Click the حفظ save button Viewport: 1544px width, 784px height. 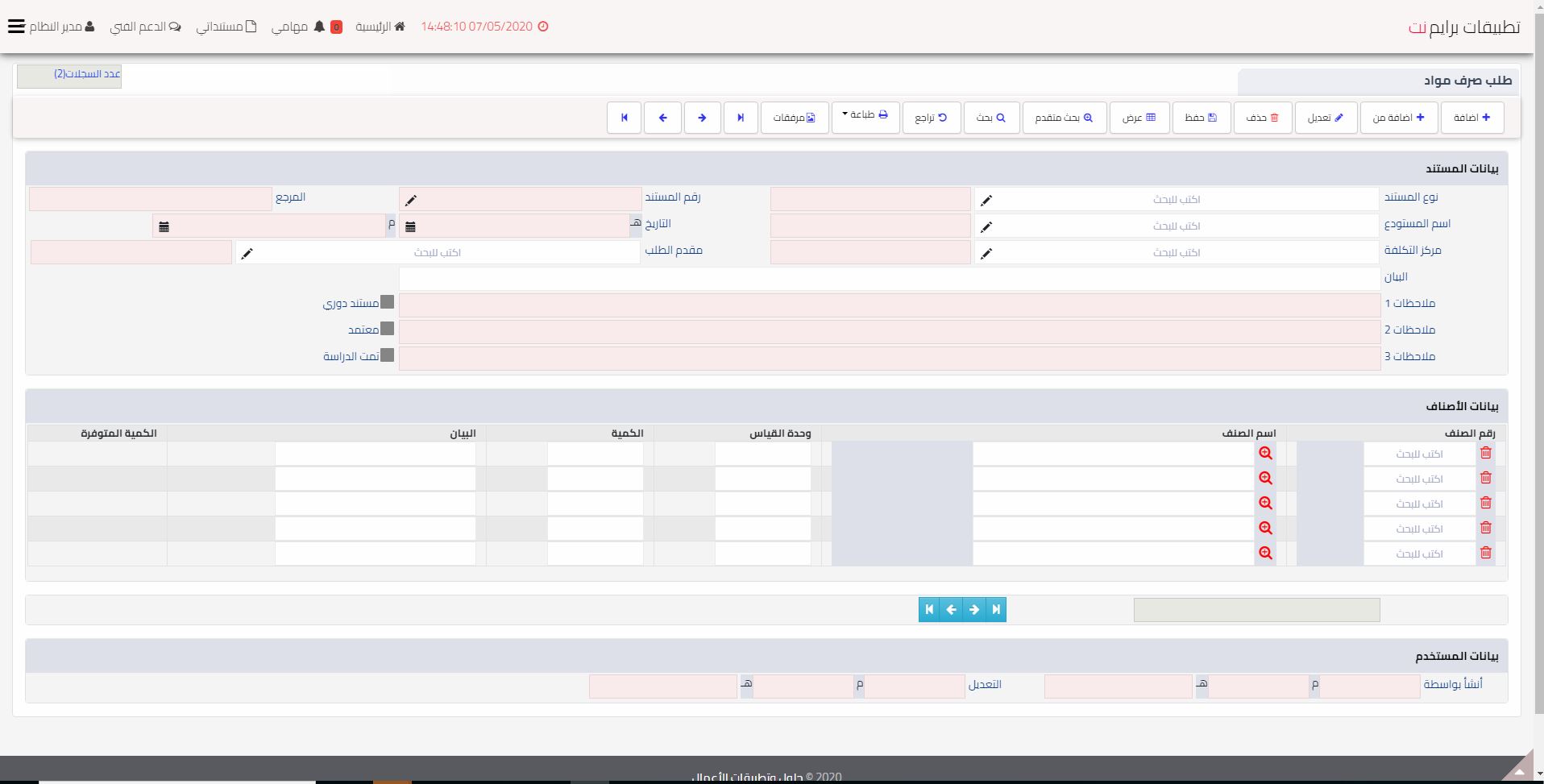coord(1201,118)
